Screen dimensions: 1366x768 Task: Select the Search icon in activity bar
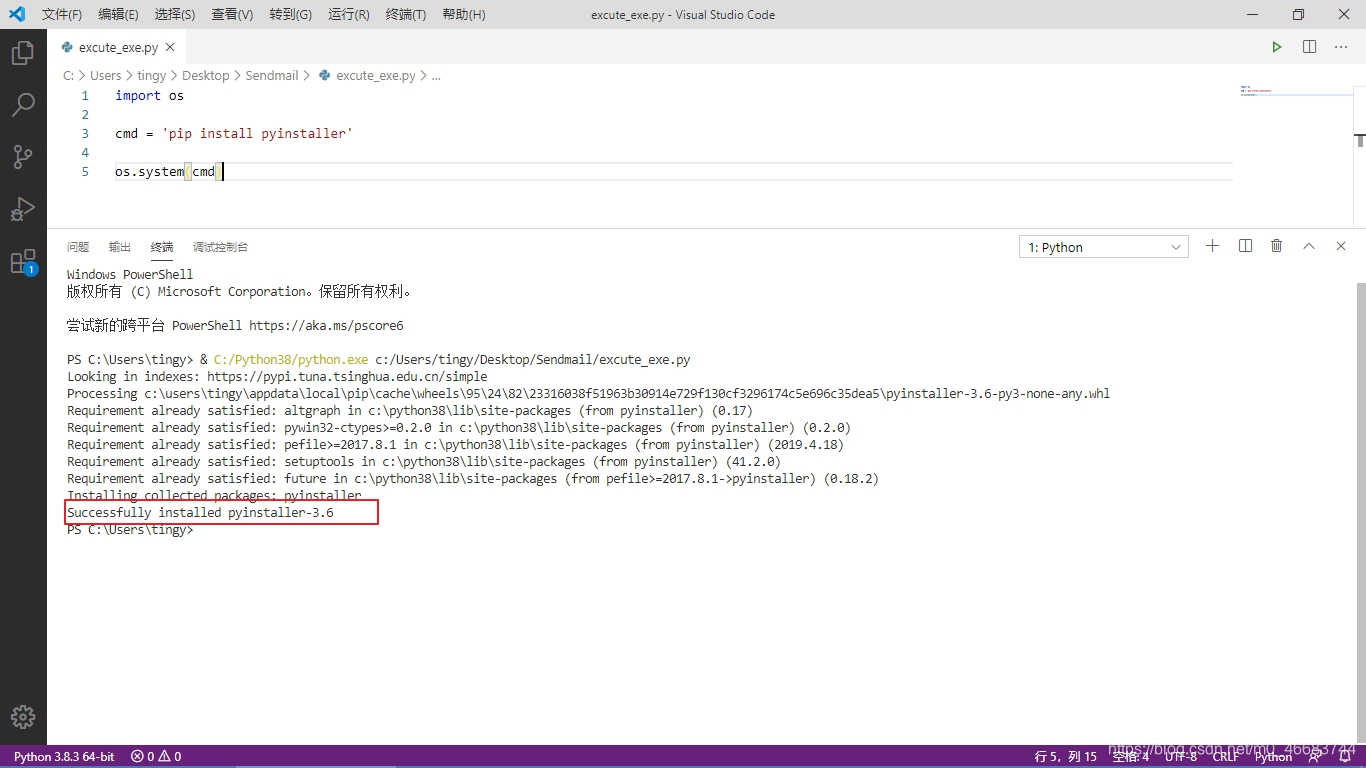point(24,104)
